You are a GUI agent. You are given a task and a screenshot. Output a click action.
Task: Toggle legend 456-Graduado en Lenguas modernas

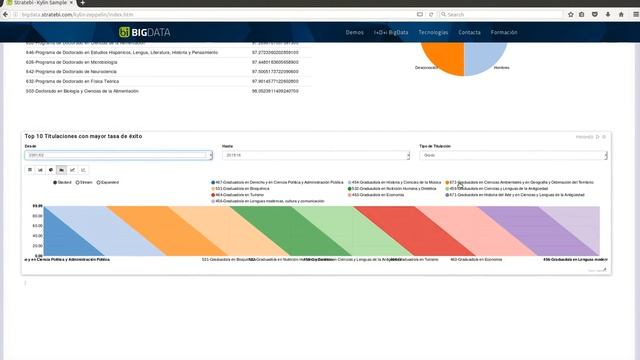268,201
